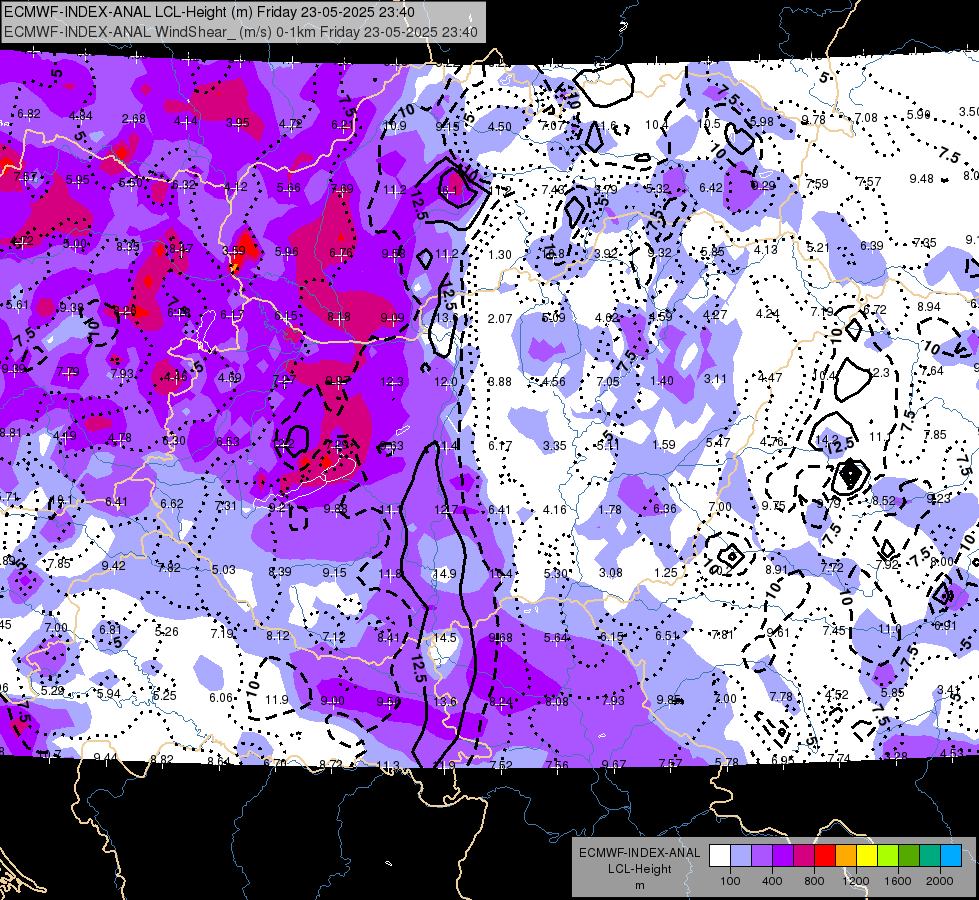
Task: Click the wind shear value 1.59
Action: (x=664, y=445)
